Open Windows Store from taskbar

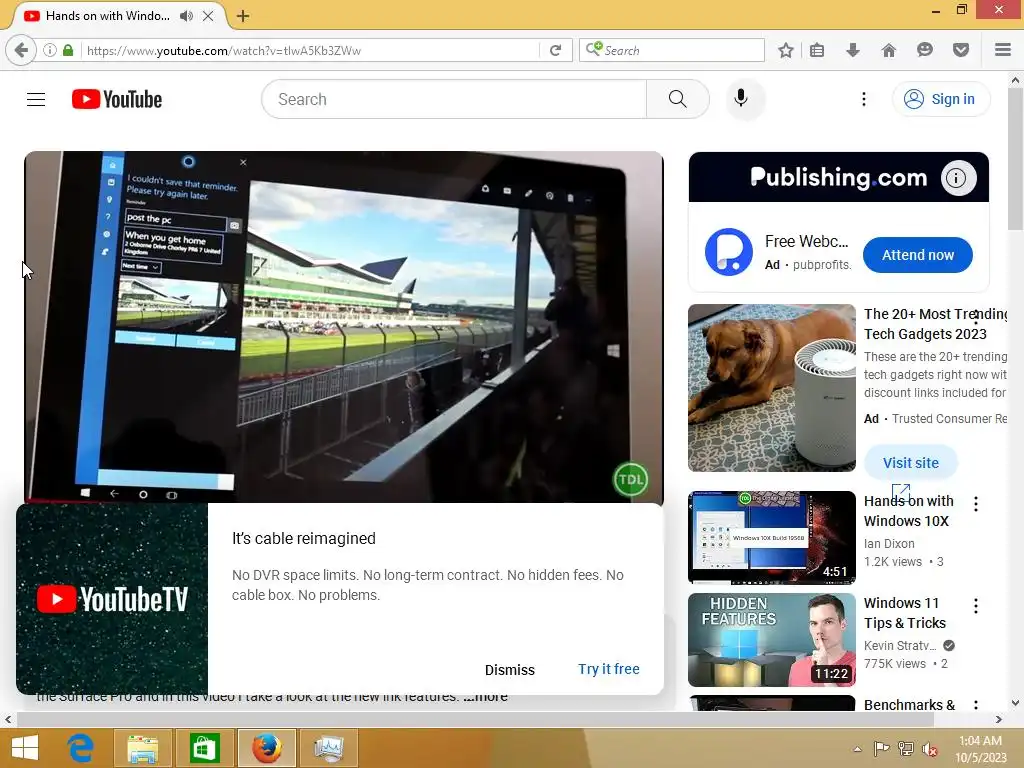(x=204, y=748)
